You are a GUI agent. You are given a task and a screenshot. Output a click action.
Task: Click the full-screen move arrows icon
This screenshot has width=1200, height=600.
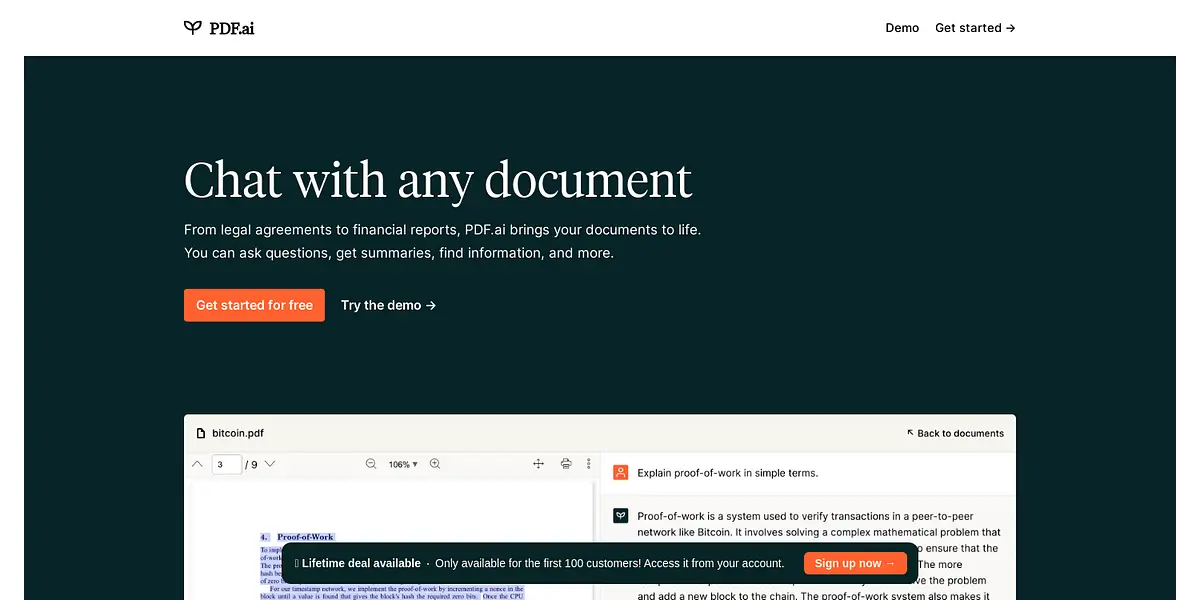[538, 464]
